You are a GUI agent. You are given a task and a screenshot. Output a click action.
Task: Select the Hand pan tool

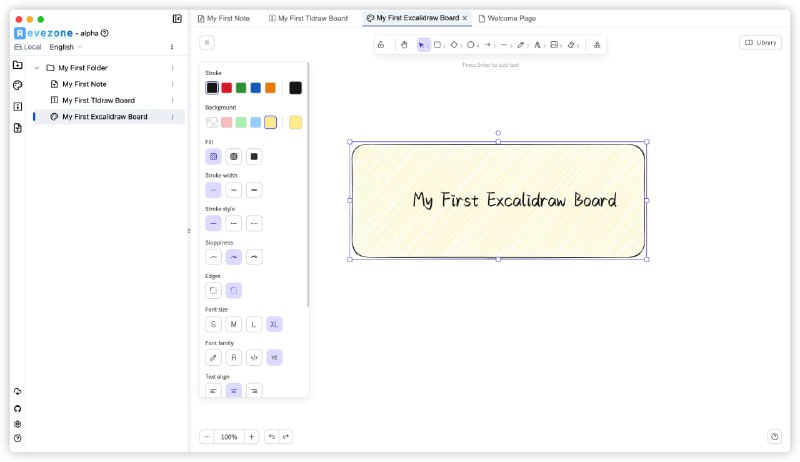(404, 44)
